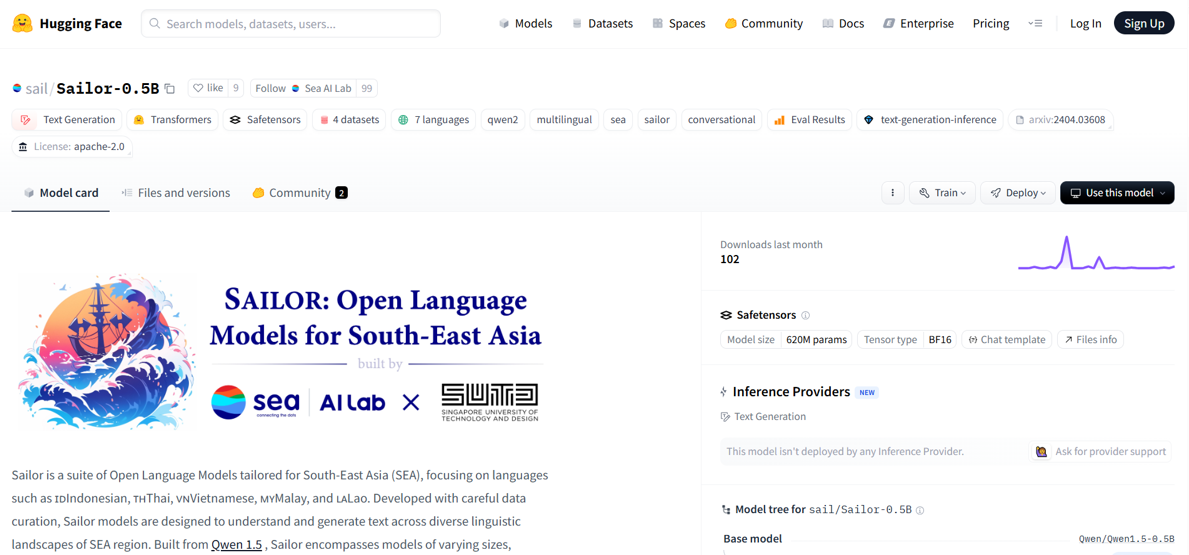
Task: Click the Sign Up button
Action: [x=1143, y=23]
